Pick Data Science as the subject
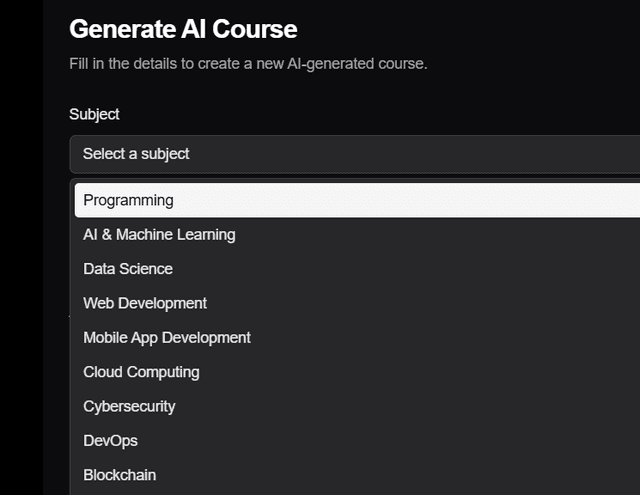Viewport: 640px width, 495px height. [357, 269]
